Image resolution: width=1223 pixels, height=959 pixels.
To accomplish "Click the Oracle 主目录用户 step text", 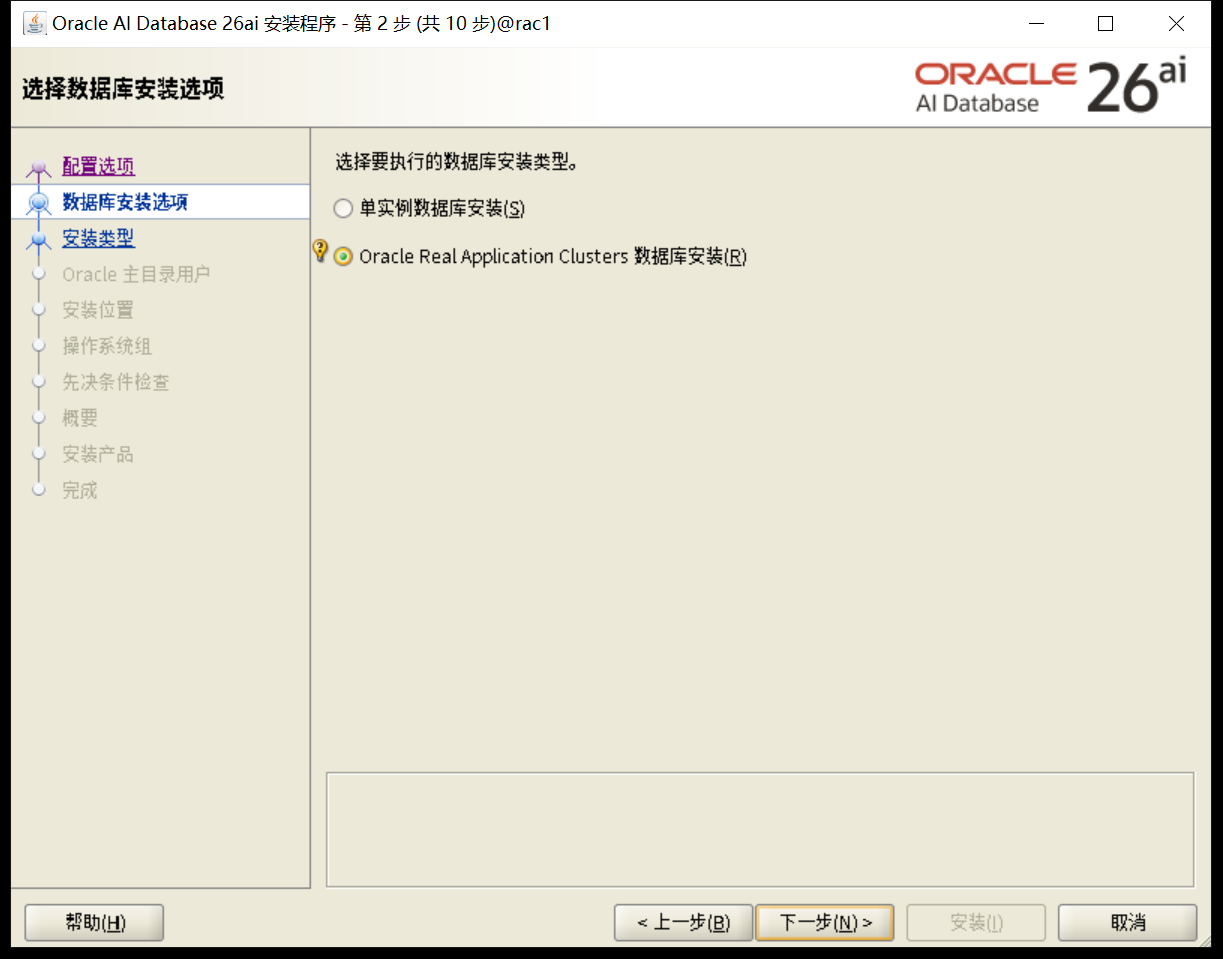I will [x=136, y=274].
